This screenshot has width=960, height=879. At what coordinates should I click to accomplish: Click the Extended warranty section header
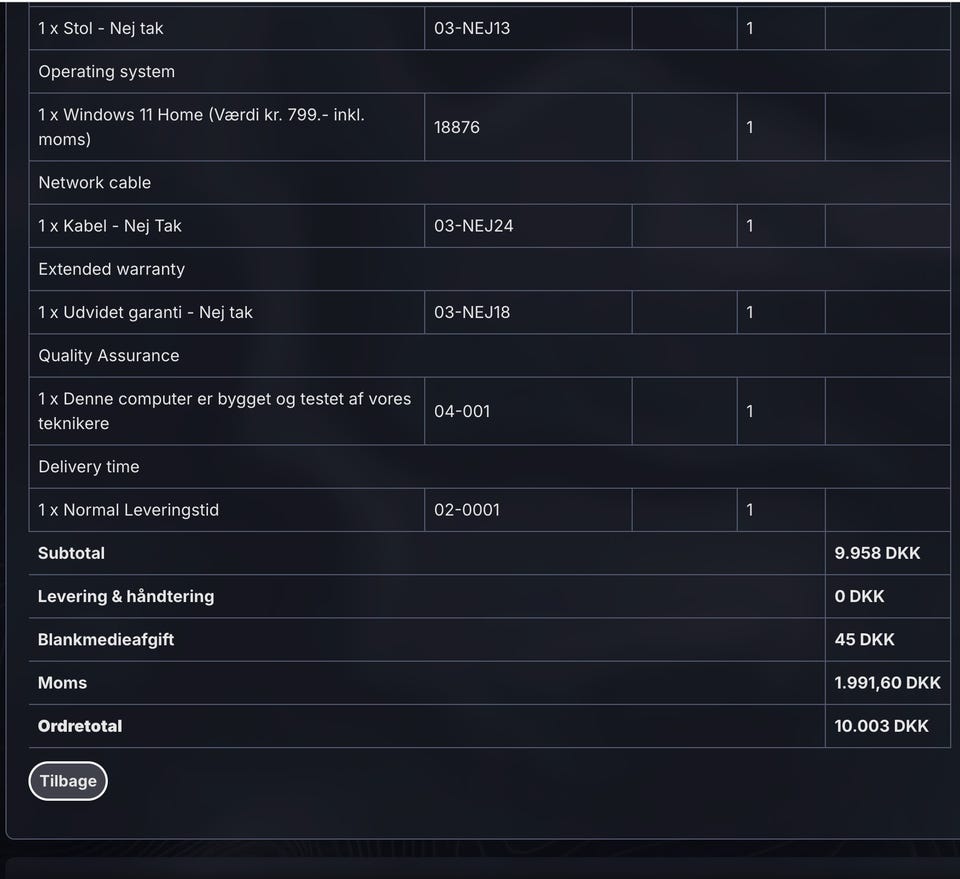pos(112,269)
